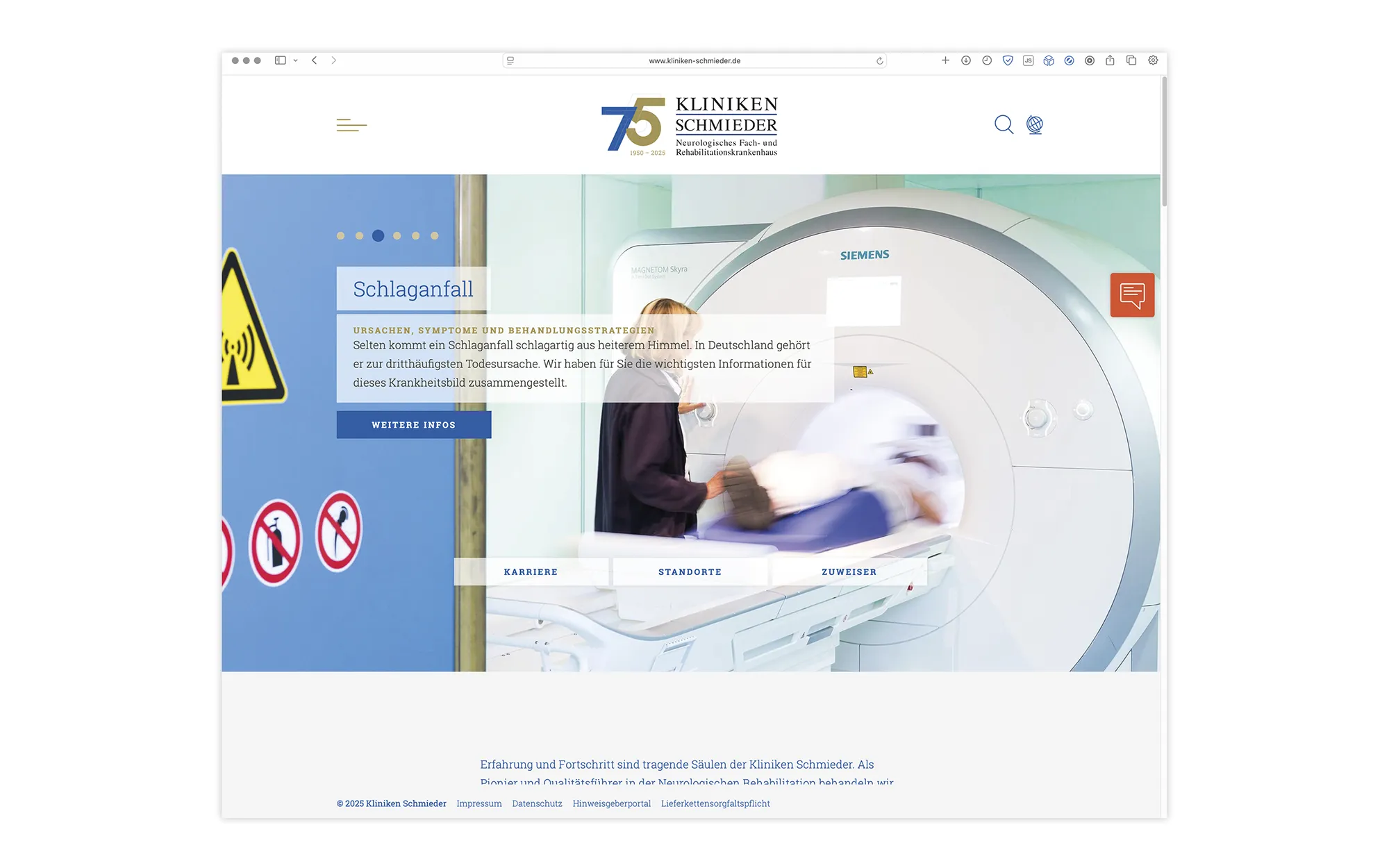Click the JS extension icon
Image resolution: width=1389 pixels, height=868 pixels.
pyautogui.click(x=1028, y=60)
